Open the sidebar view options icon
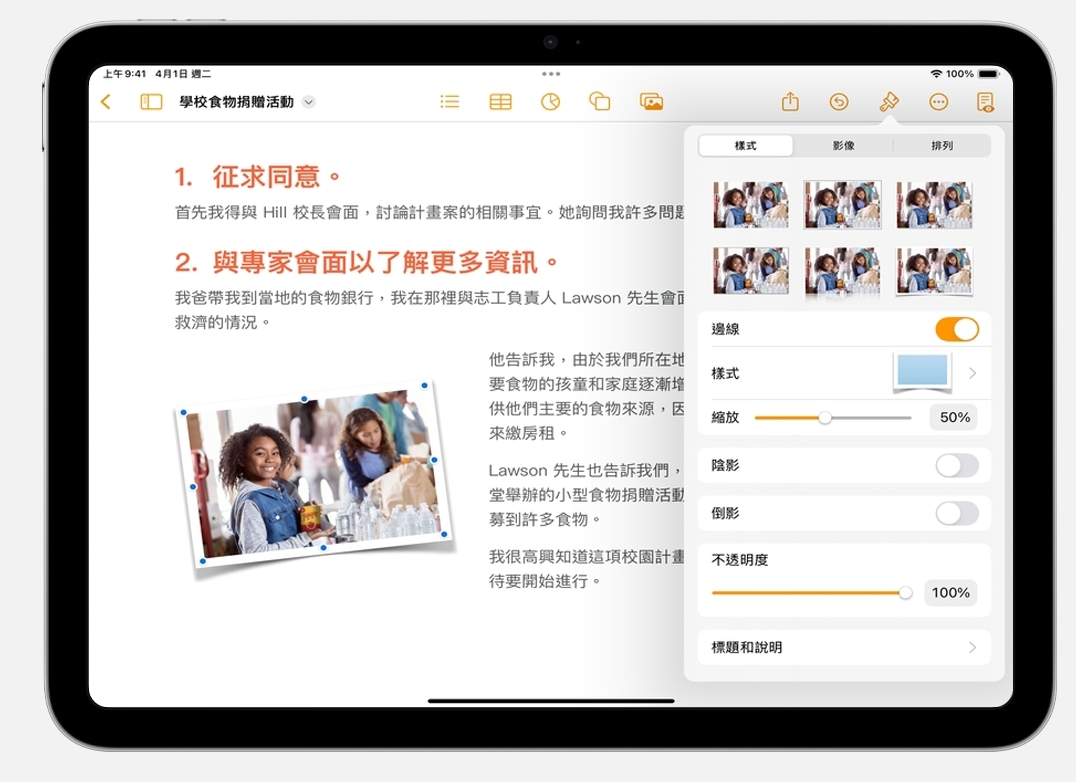This screenshot has width=1076, height=782. click(x=151, y=102)
